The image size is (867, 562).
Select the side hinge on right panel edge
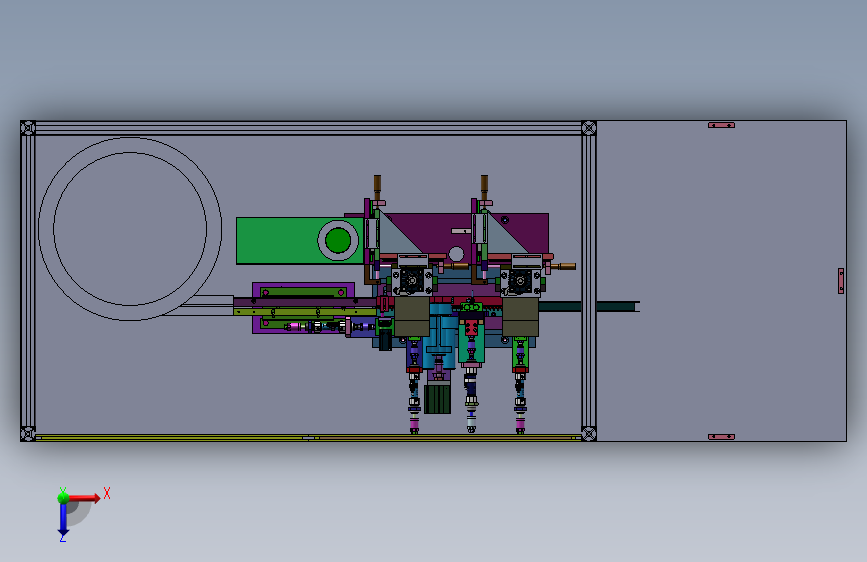(841, 281)
